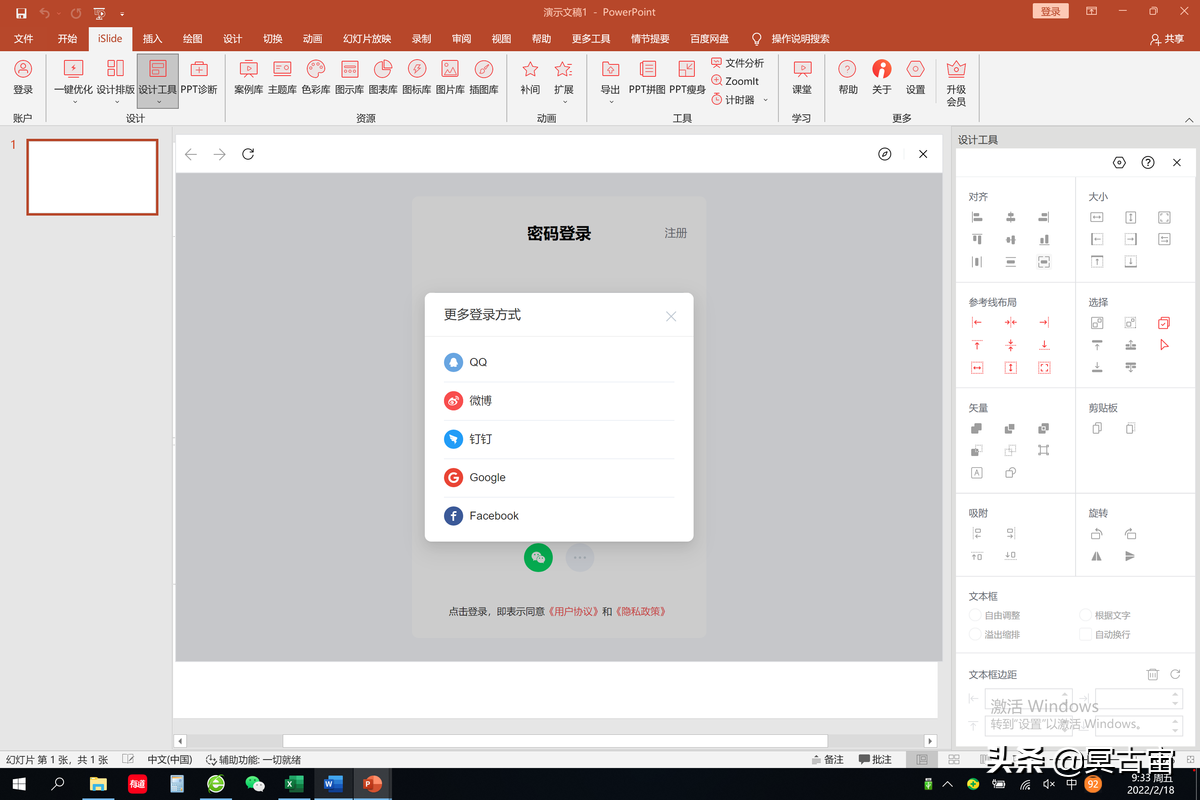Viewport: 1200px width, 800px height.
Task: Start the ZoomIt tool
Action: (735, 81)
